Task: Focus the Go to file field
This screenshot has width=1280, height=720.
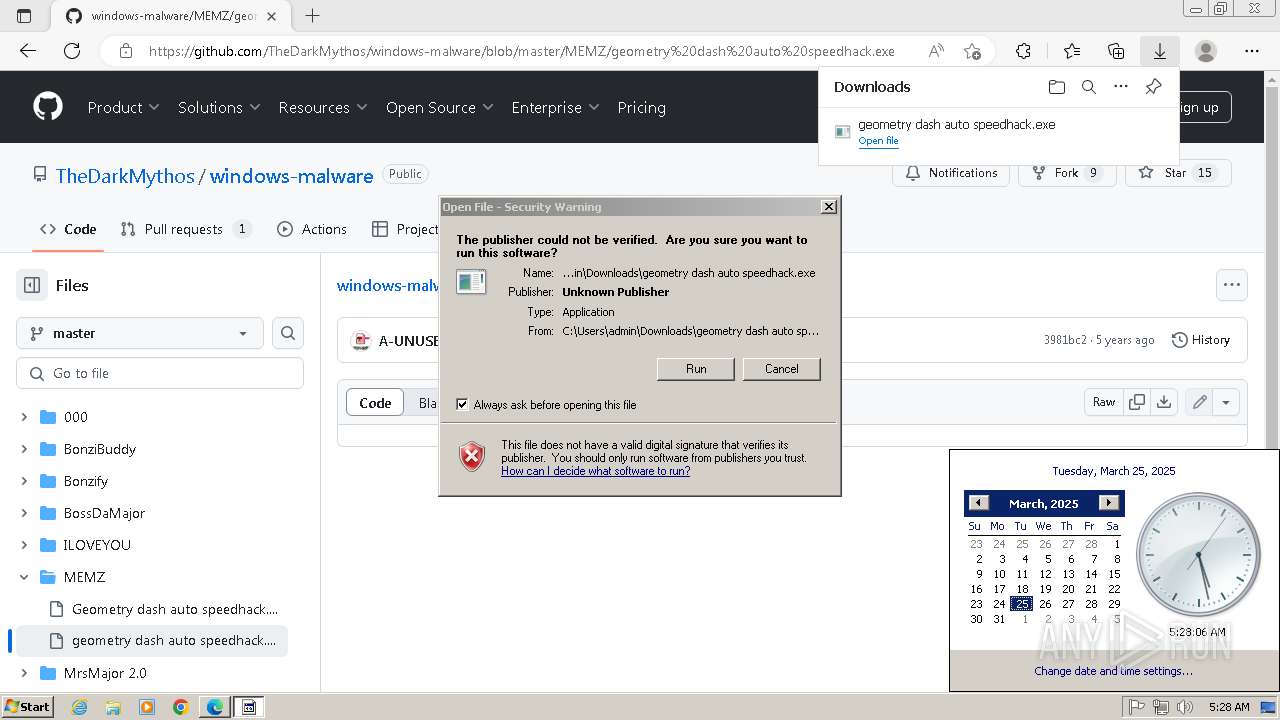Action: [x=160, y=373]
